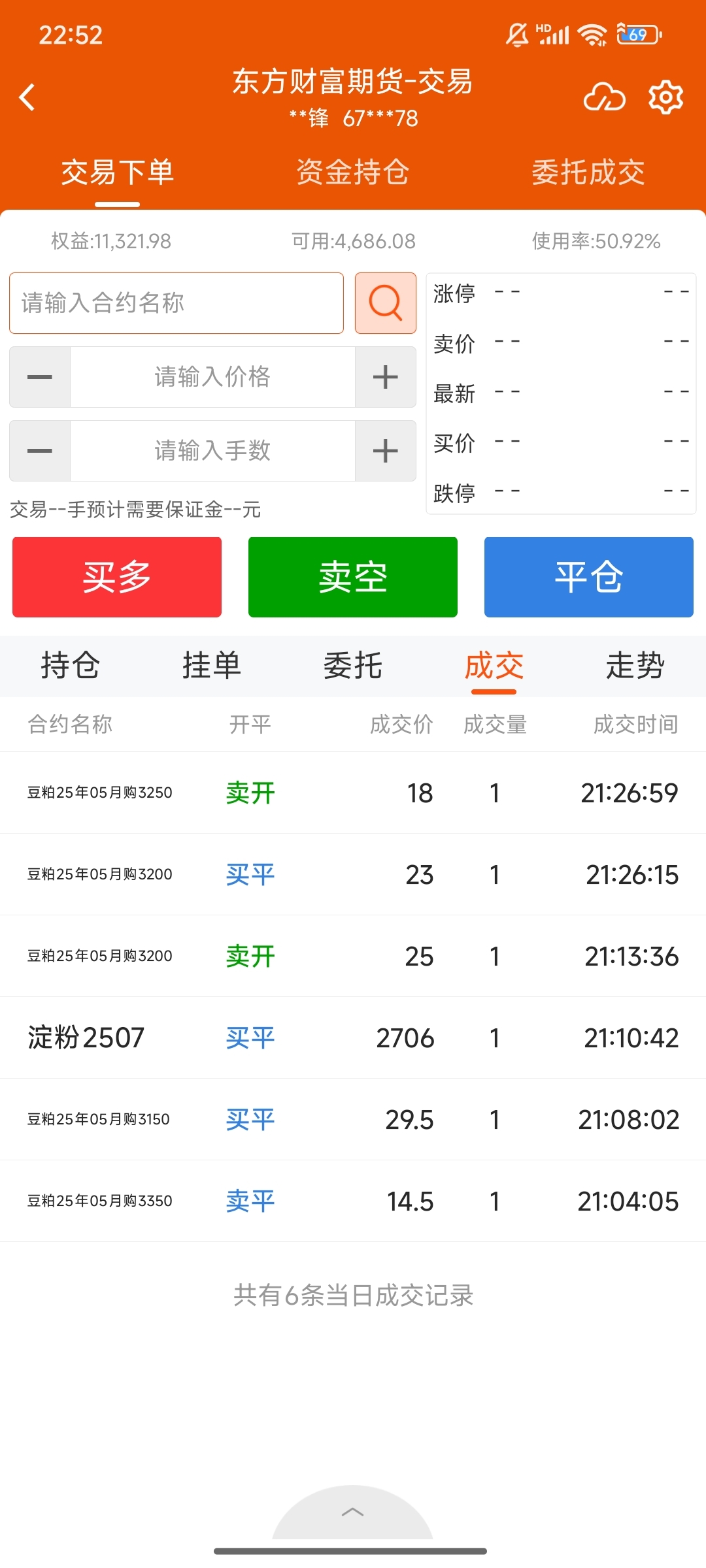Switch to the 委托成交 tab

(x=588, y=172)
